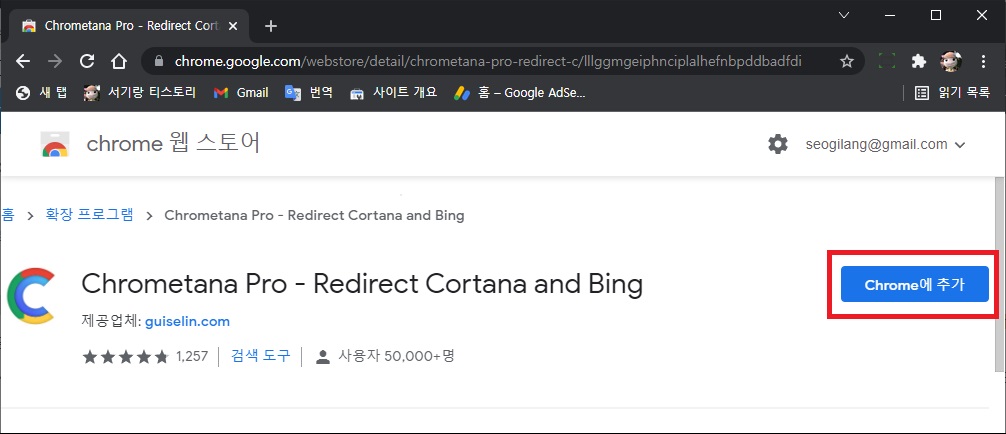
Task: Bookmark this page with the star icon
Action: (847, 62)
